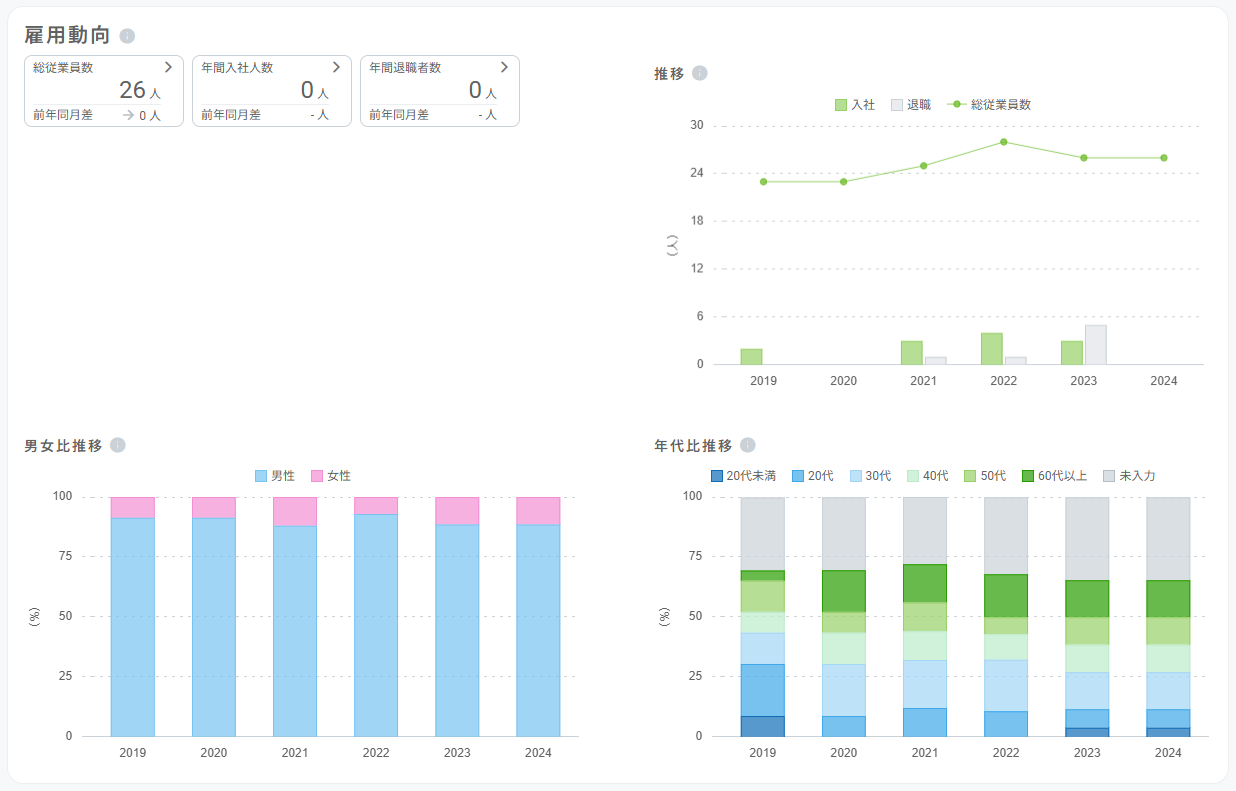
Task: Click info icon next to 雇用動向 title
Action: (x=127, y=36)
